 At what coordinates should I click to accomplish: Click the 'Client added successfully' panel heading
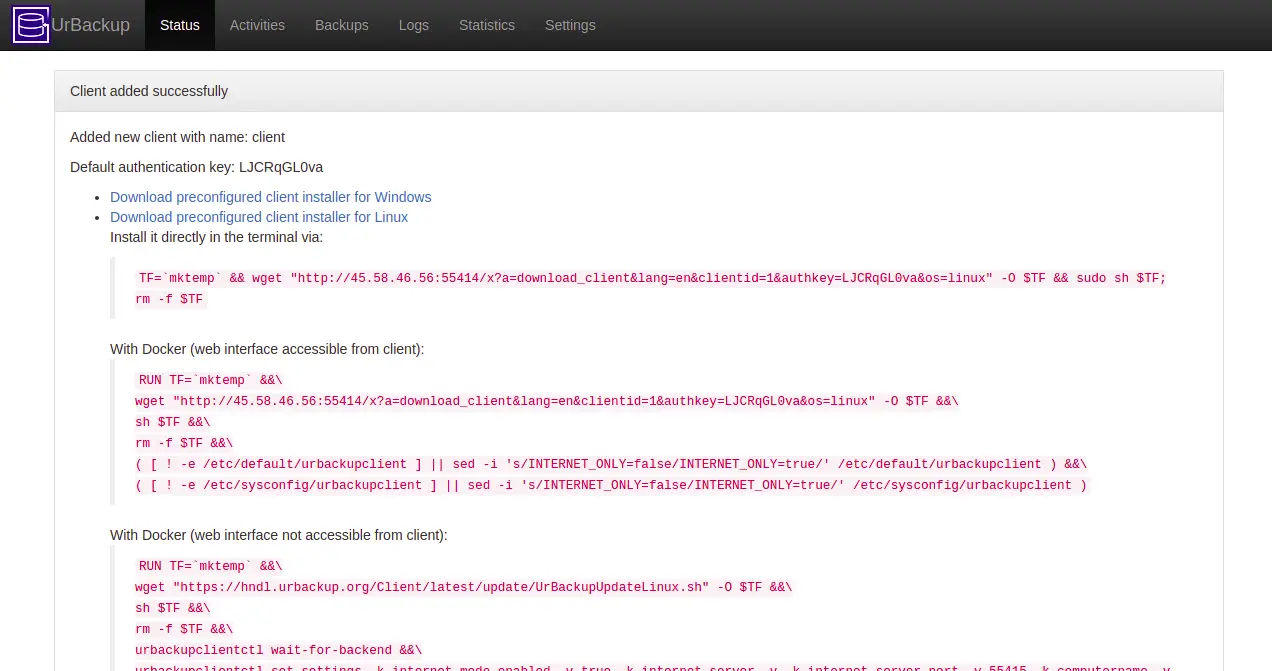click(x=639, y=91)
